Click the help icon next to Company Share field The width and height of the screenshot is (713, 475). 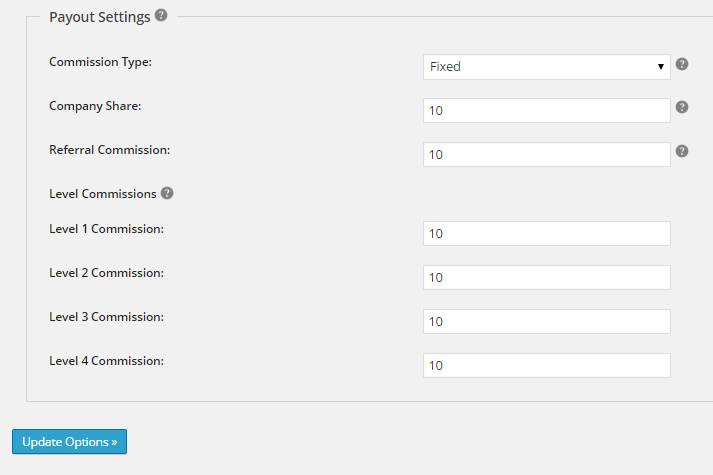point(682,107)
